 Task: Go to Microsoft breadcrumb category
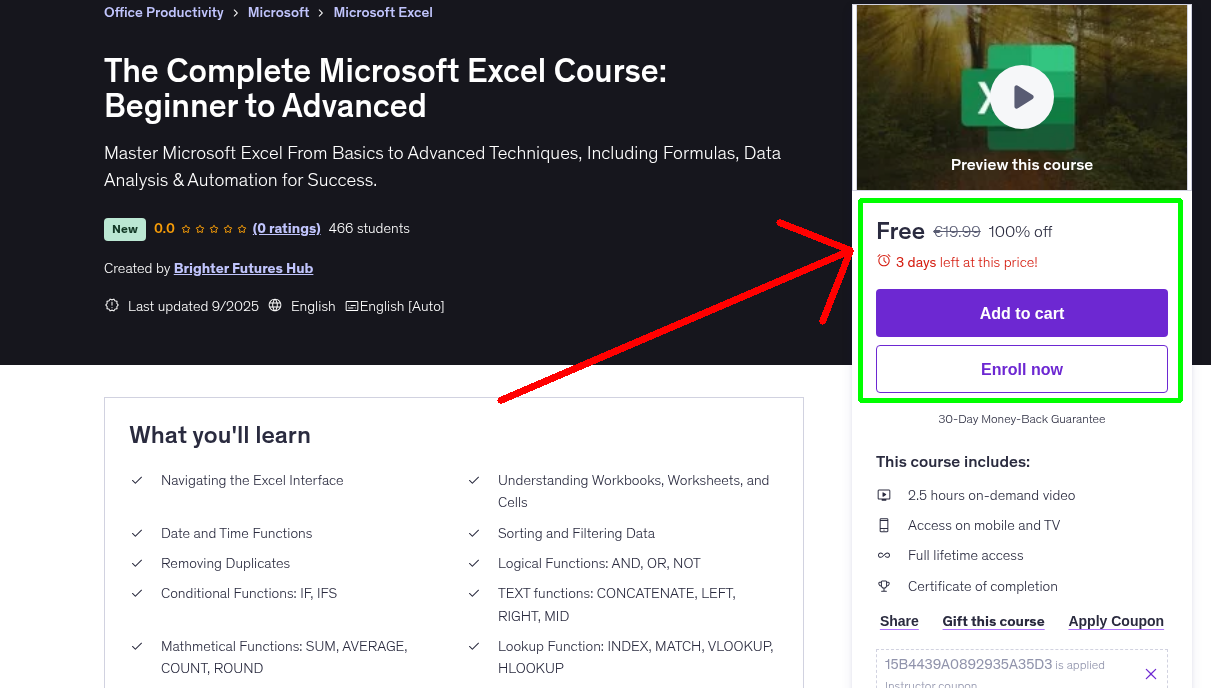(279, 13)
